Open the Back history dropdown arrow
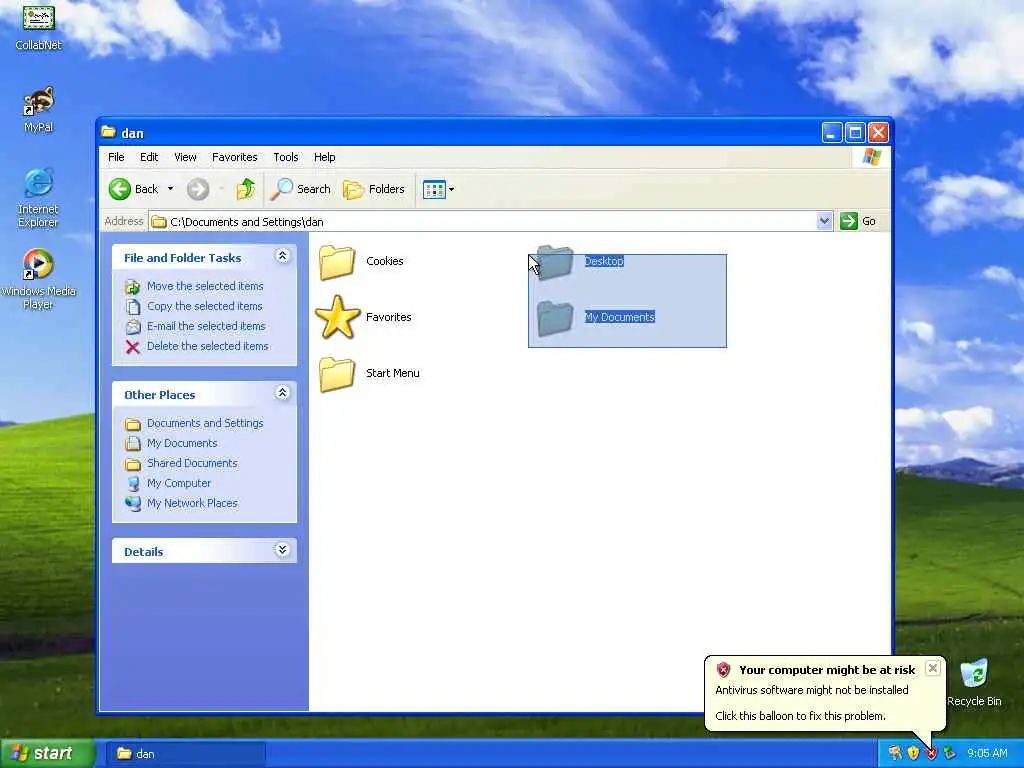The image size is (1024, 768). pos(170,189)
